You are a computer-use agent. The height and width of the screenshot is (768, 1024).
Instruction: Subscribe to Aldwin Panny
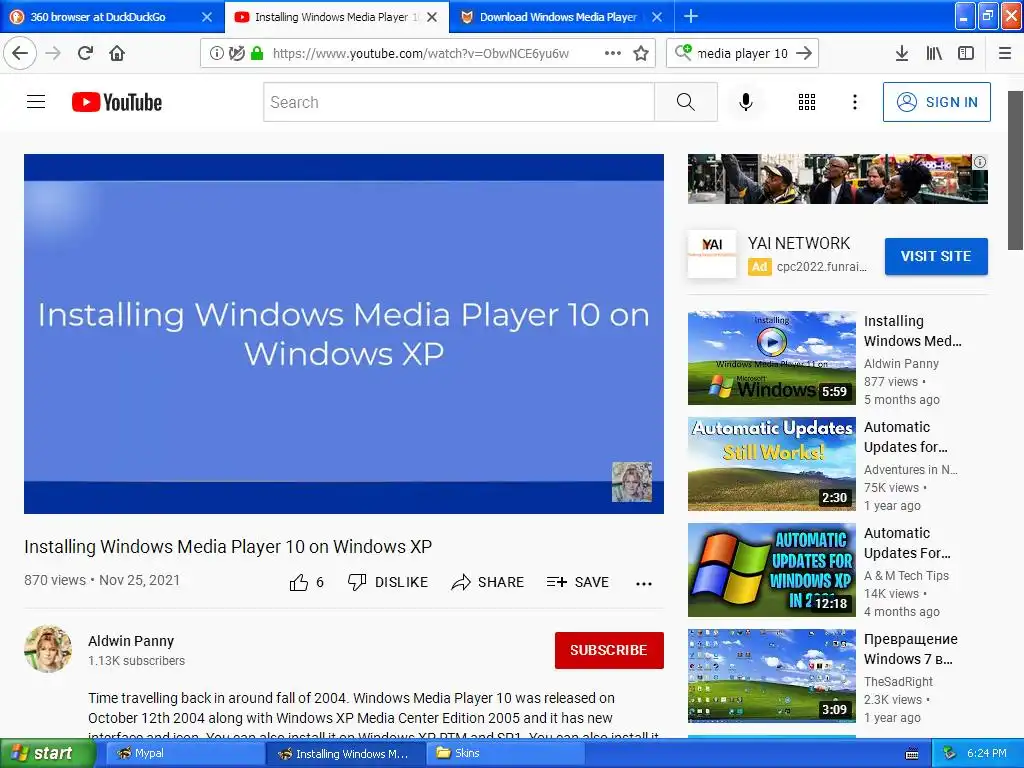click(x=609, y=650)
